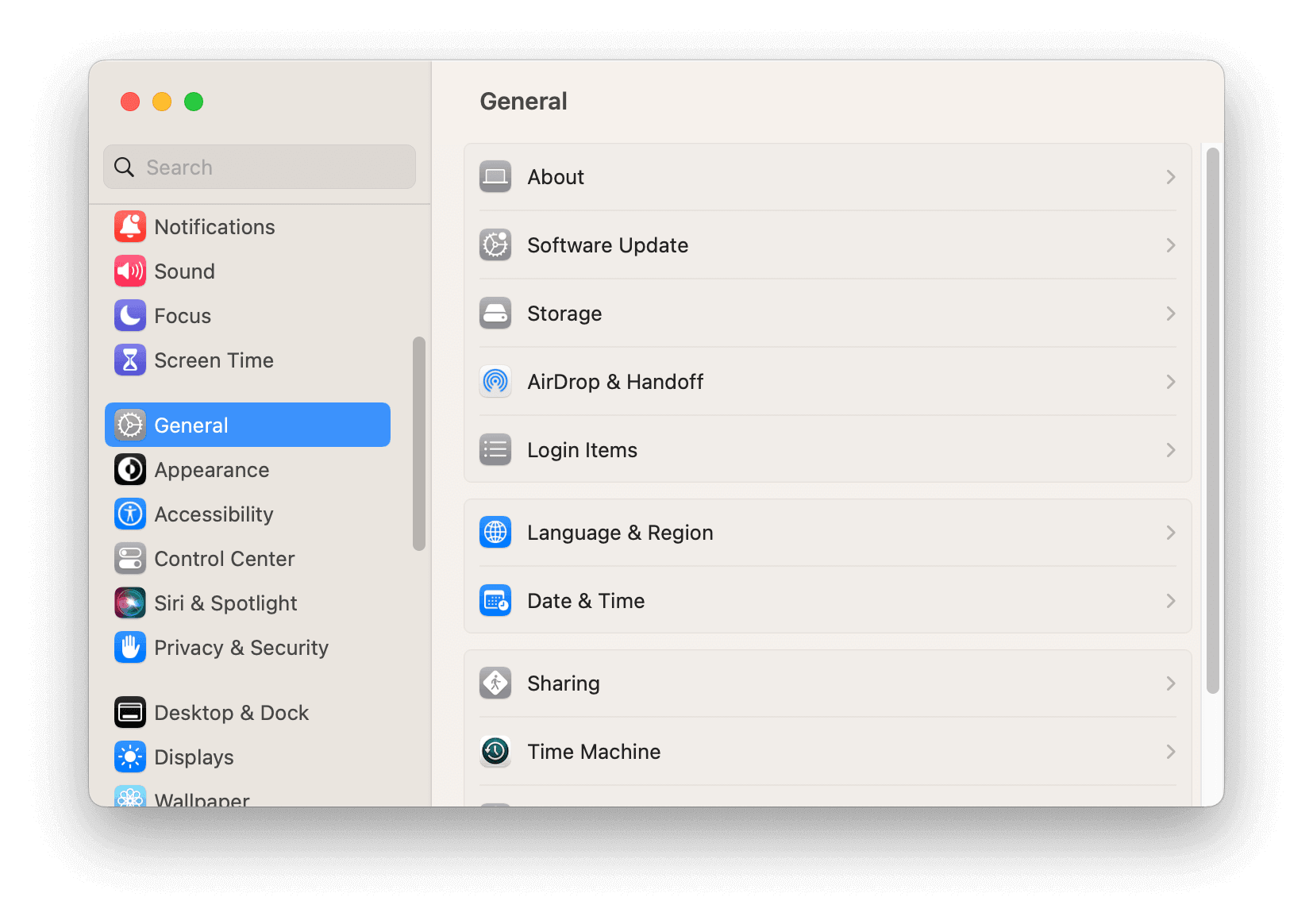Click the Time Machine clock icon
The width and height of the screenshot is (1313, 924).
(x=495, y=752)
